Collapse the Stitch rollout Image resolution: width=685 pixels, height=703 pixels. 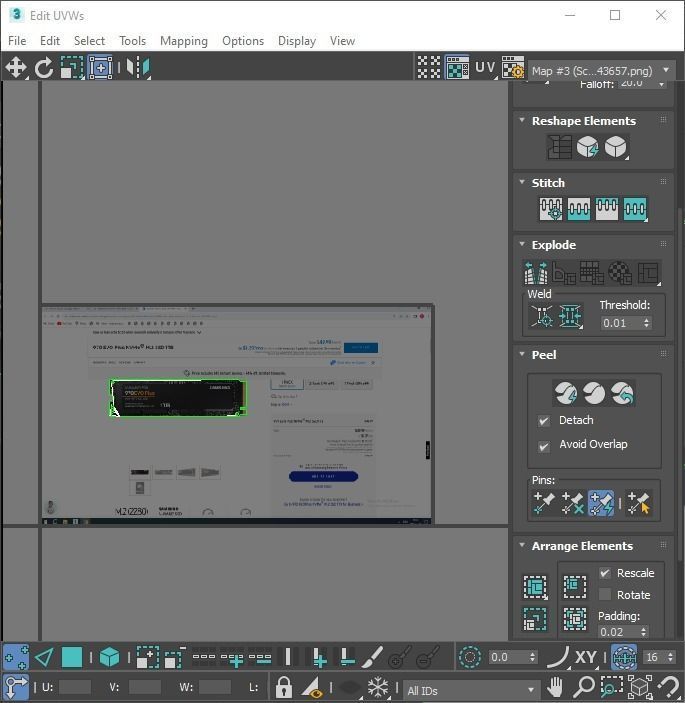click(x=522, y=182)
